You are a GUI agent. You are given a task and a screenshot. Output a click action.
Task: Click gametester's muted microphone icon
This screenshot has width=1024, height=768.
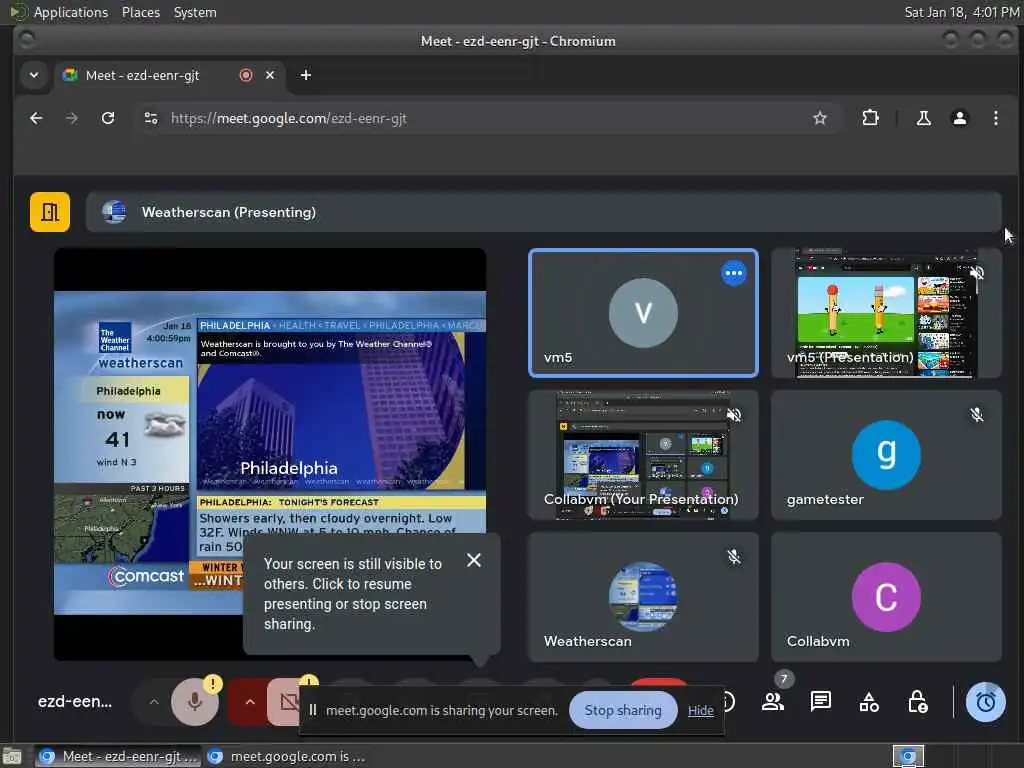[x=977, y=415]
